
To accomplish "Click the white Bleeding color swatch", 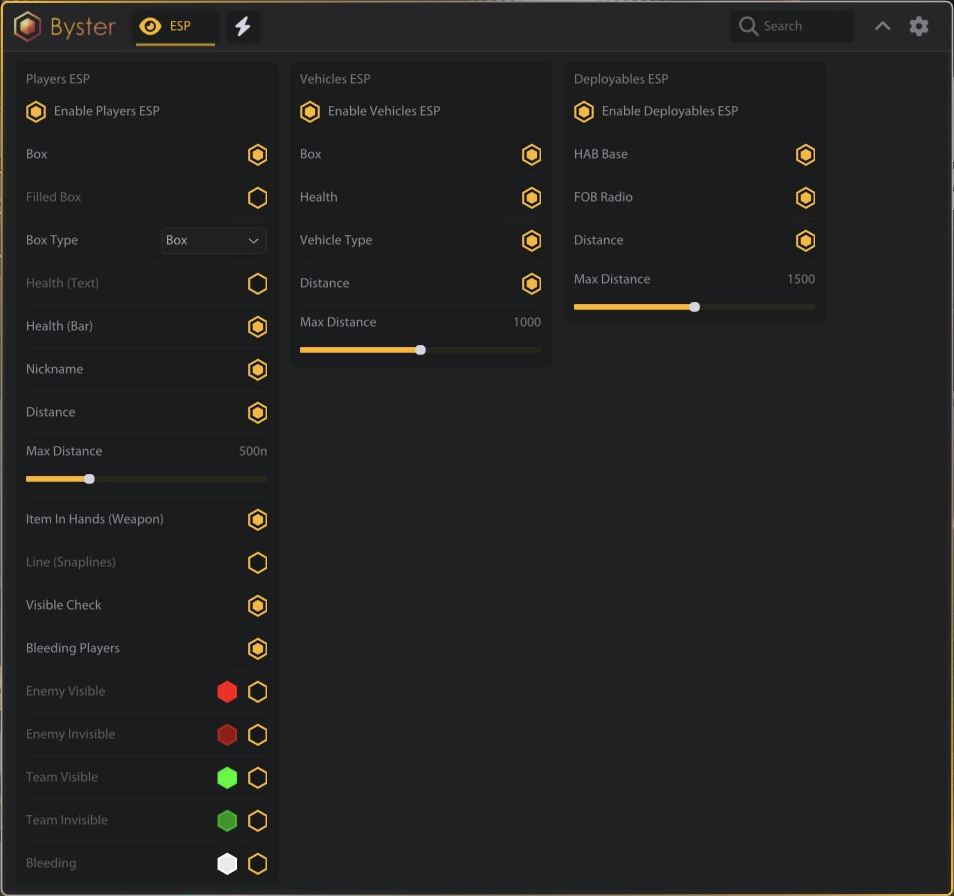I will (x=227, y=864).
